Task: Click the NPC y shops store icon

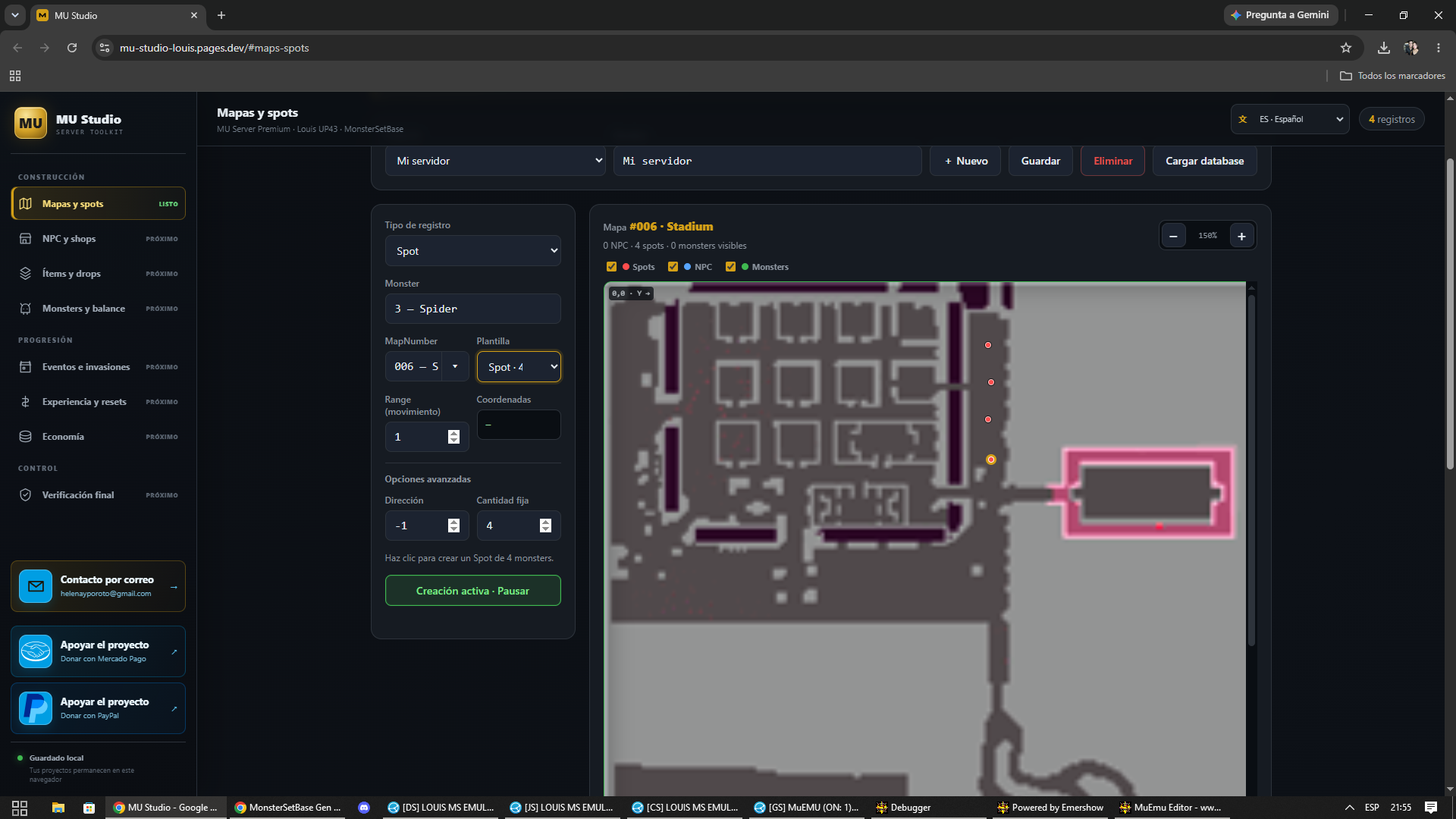Action: 25,239
